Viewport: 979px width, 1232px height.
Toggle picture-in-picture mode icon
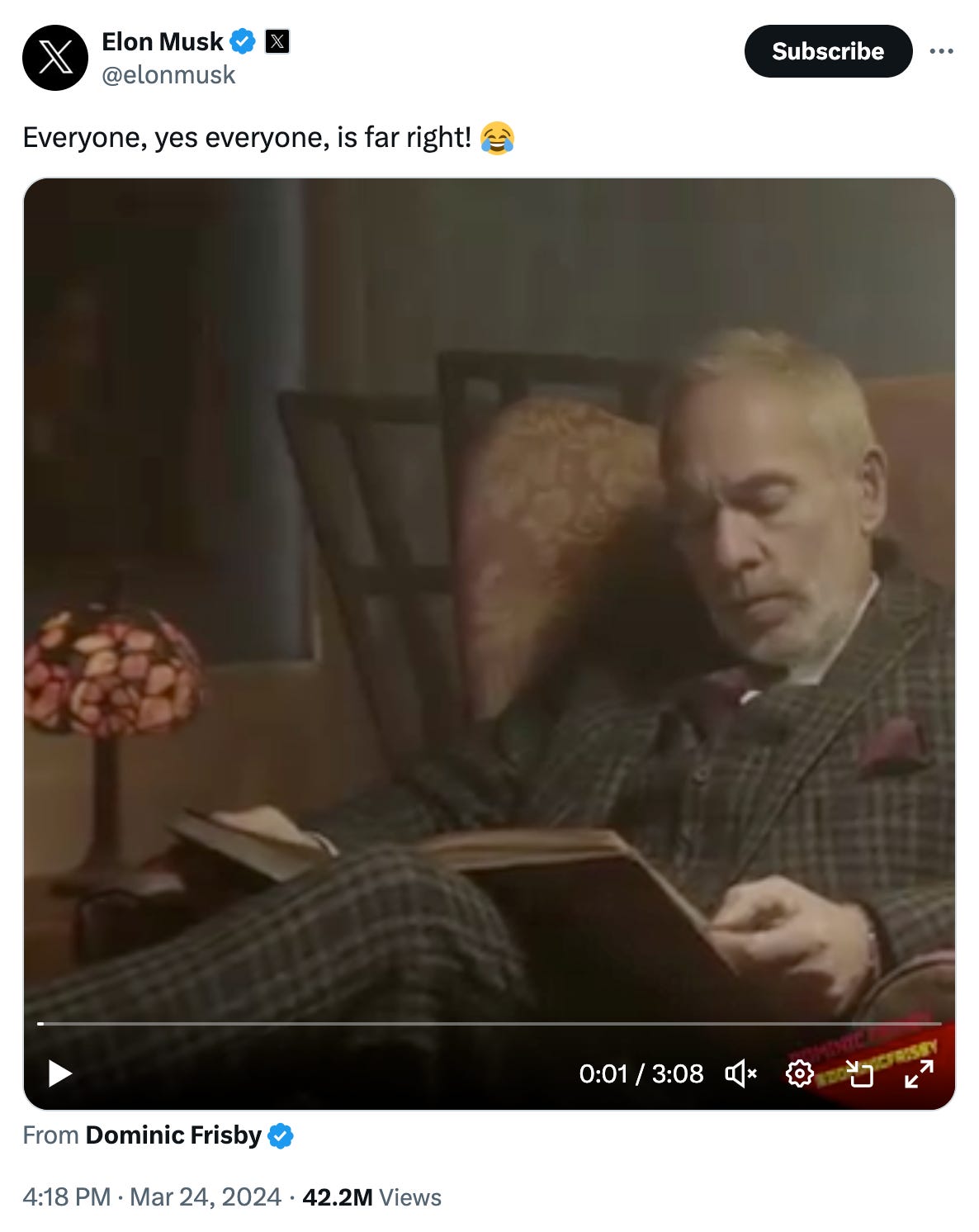[x=859, y=1073]
